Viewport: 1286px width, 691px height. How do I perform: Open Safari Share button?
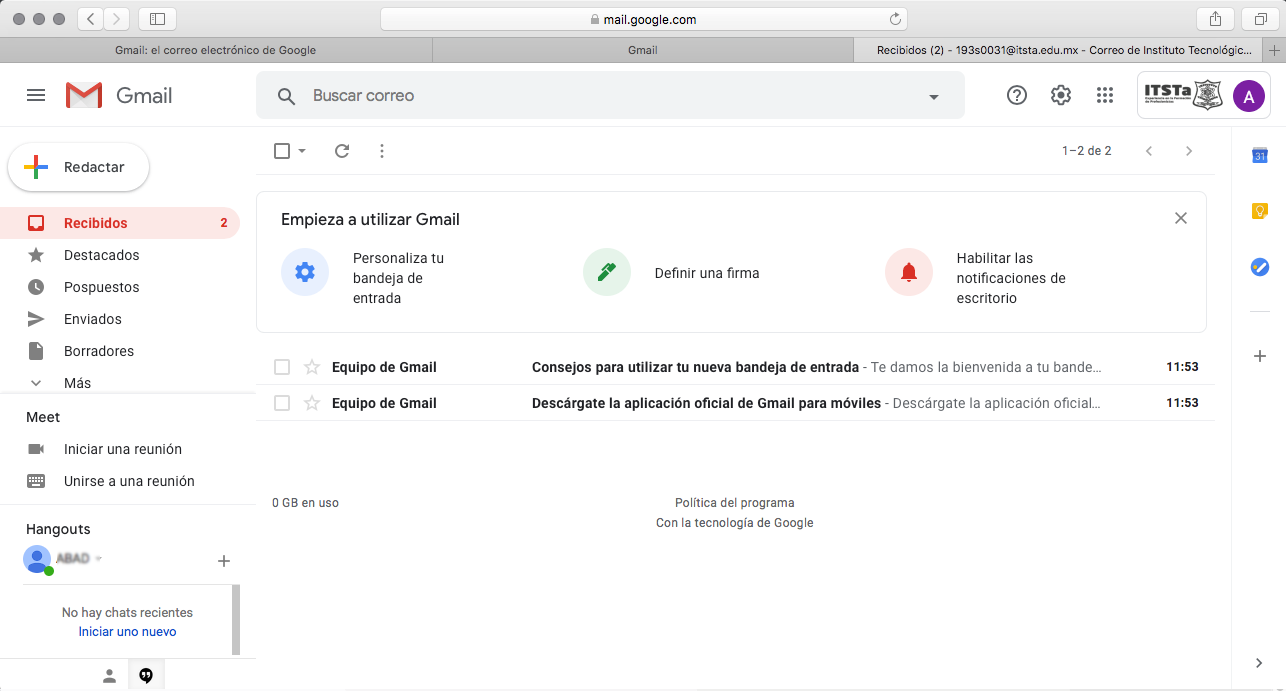[x=1215, y=19]
